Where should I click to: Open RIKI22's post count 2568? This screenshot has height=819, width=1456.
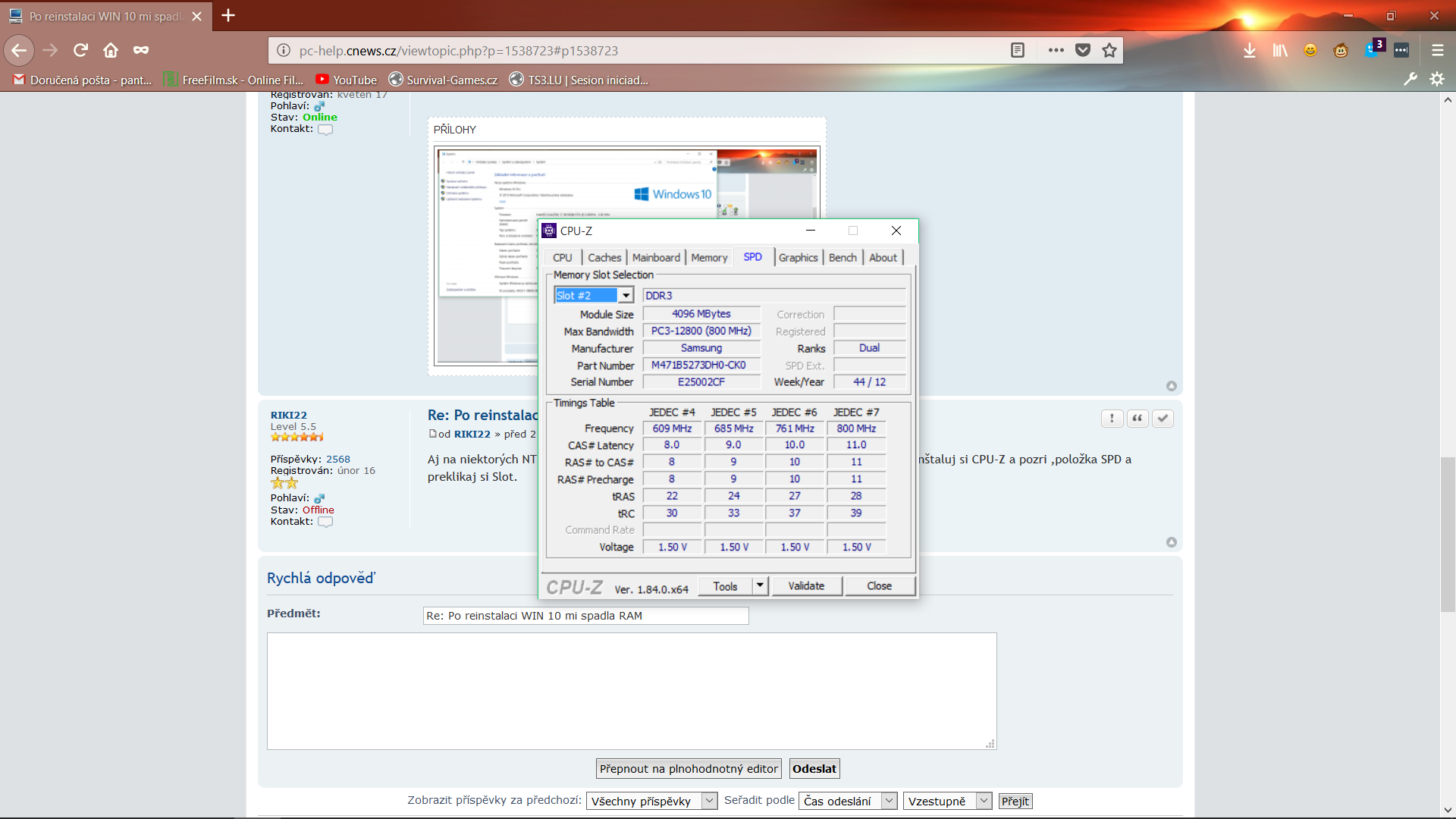coord(338,459)
